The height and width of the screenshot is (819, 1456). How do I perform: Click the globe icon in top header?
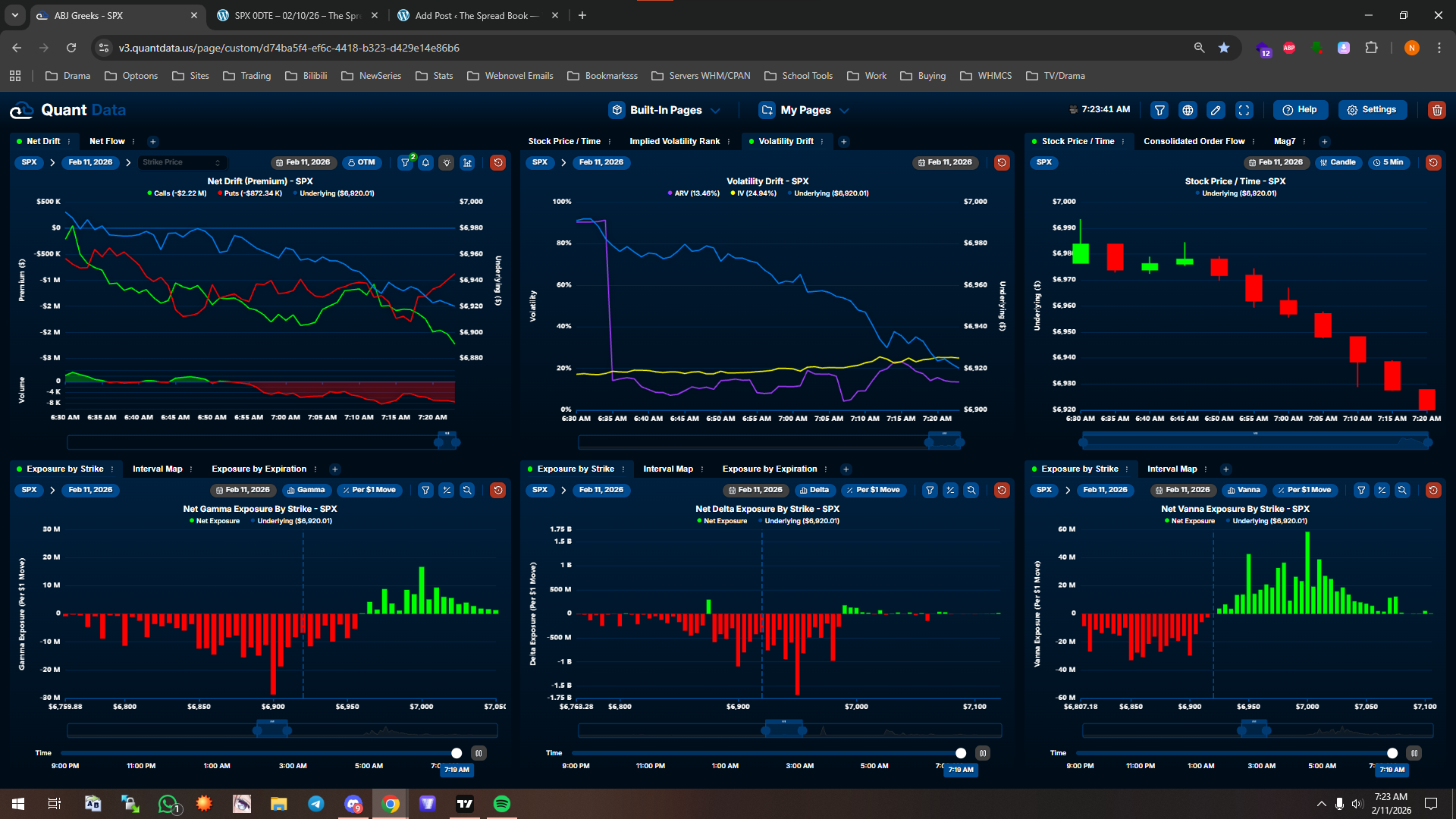pos(1188,110)
